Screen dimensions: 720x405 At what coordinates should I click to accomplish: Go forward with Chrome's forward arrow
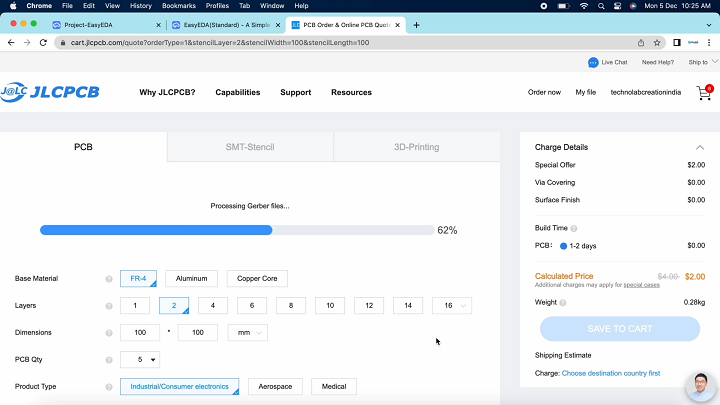click(x=27, y=43)
